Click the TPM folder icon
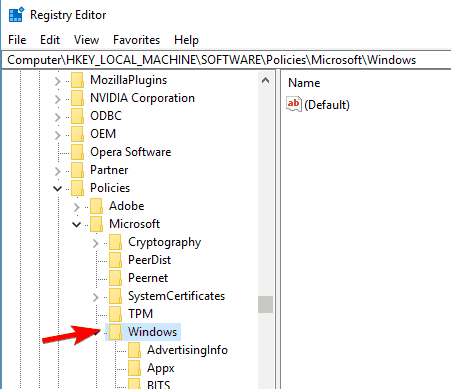Viewport: 451px width, 389px height. tap(115, 315)
